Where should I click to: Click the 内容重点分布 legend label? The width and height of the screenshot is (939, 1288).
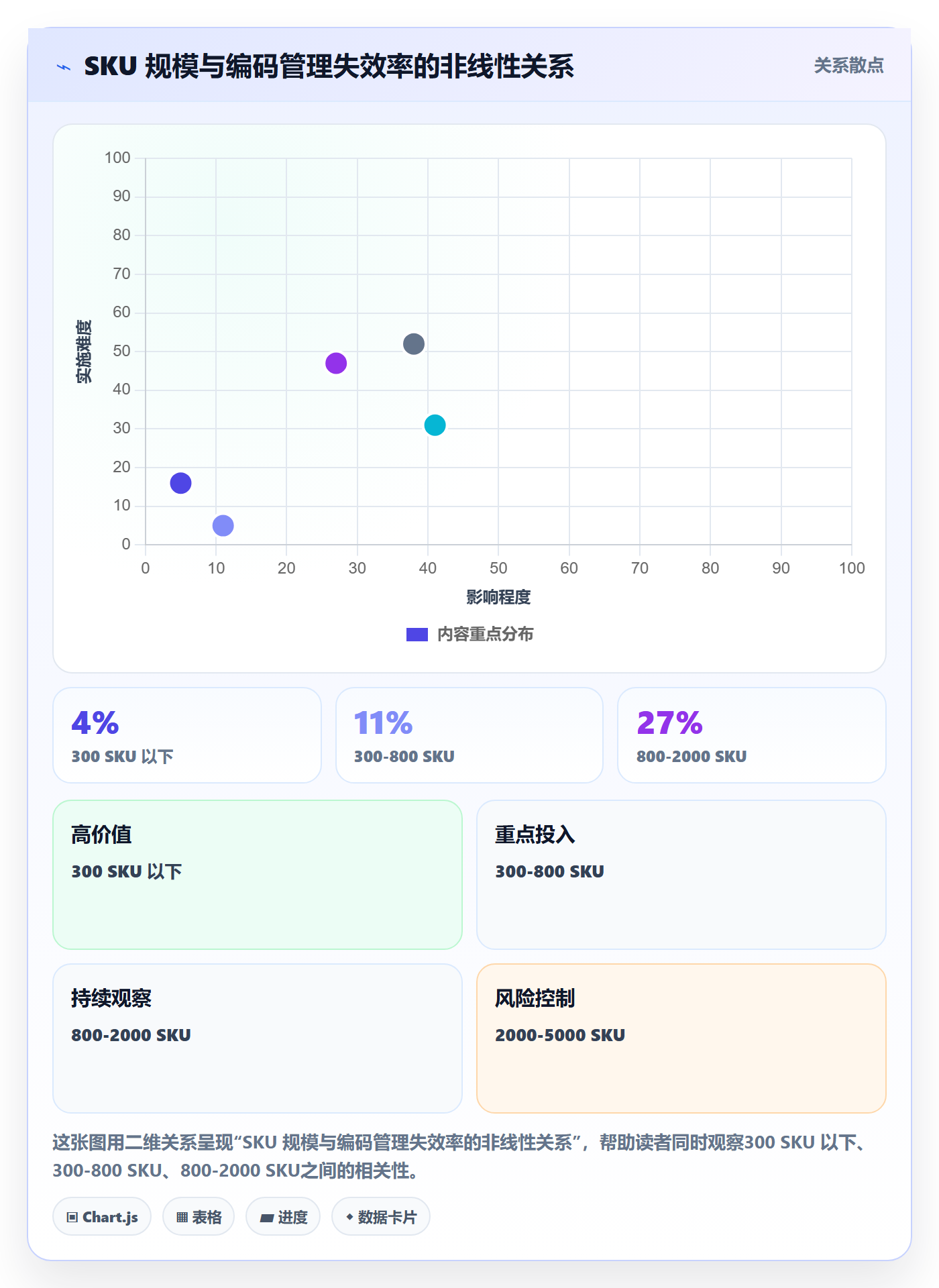[485, 635]
